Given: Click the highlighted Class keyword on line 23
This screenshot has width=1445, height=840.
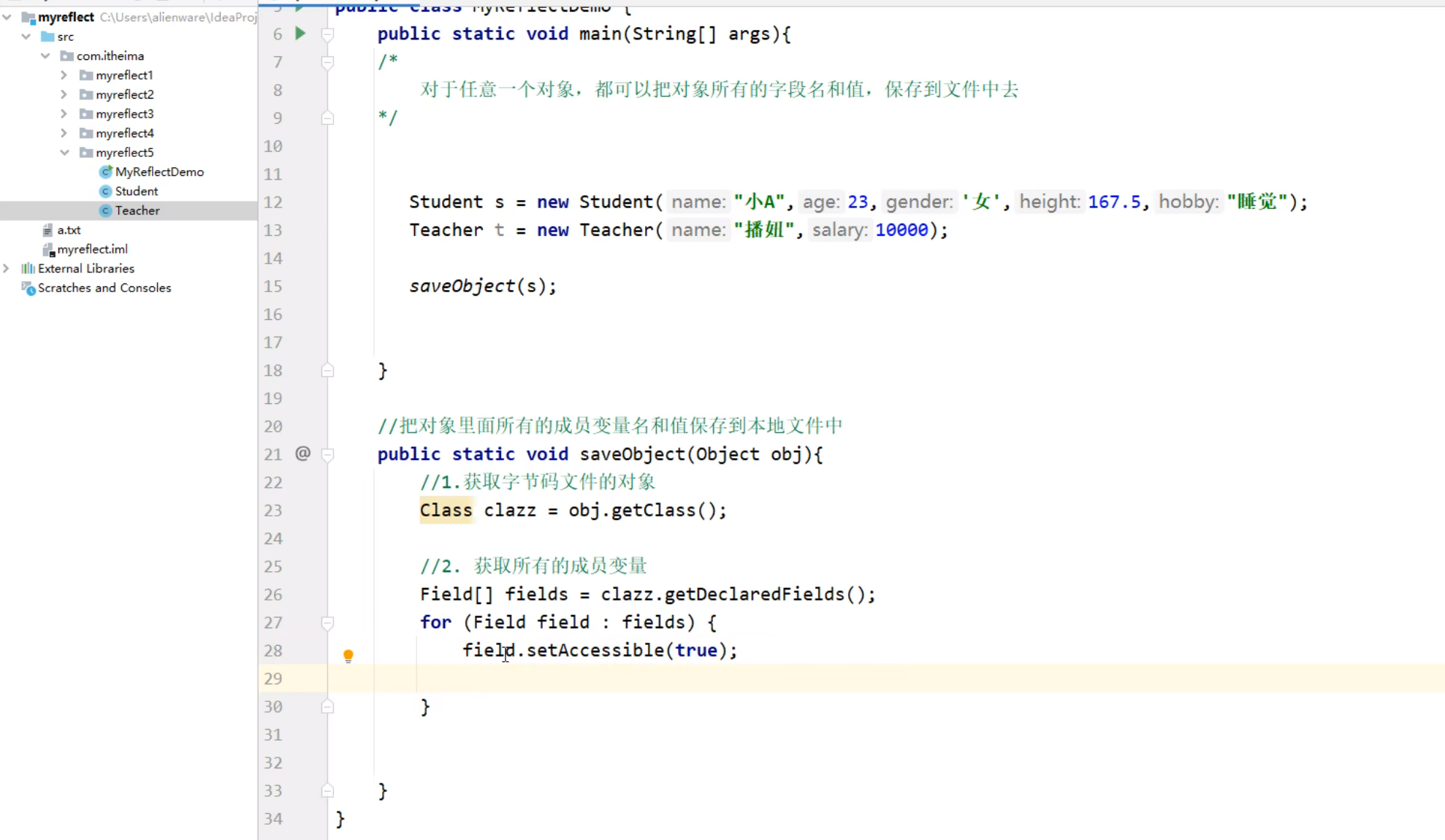Looking at the screenshot, I should (446, 511).
